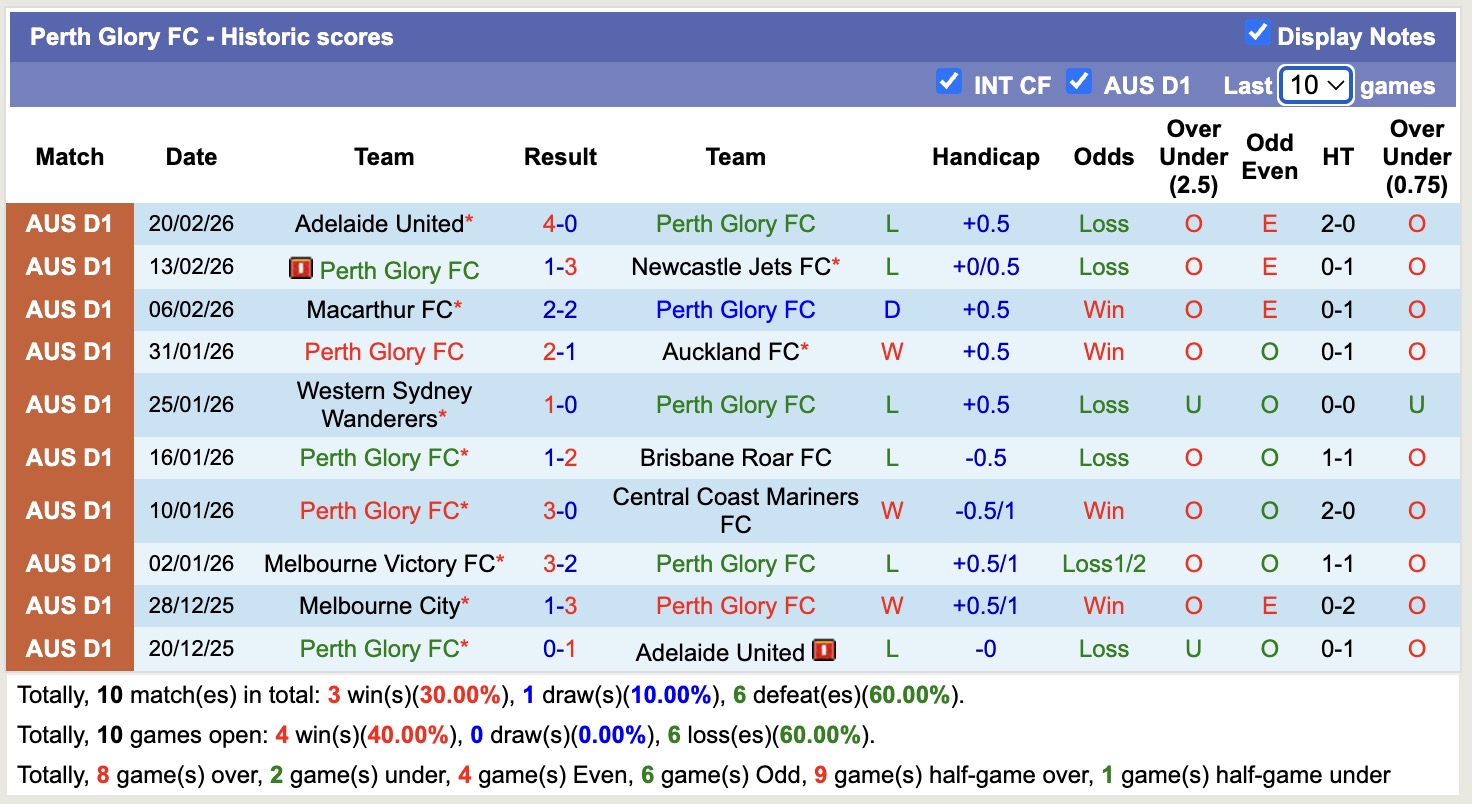Open the Brisbane Roar FC team link
Screen dimensions: 1474x804
pyautogui.click(x=735, y=457)
